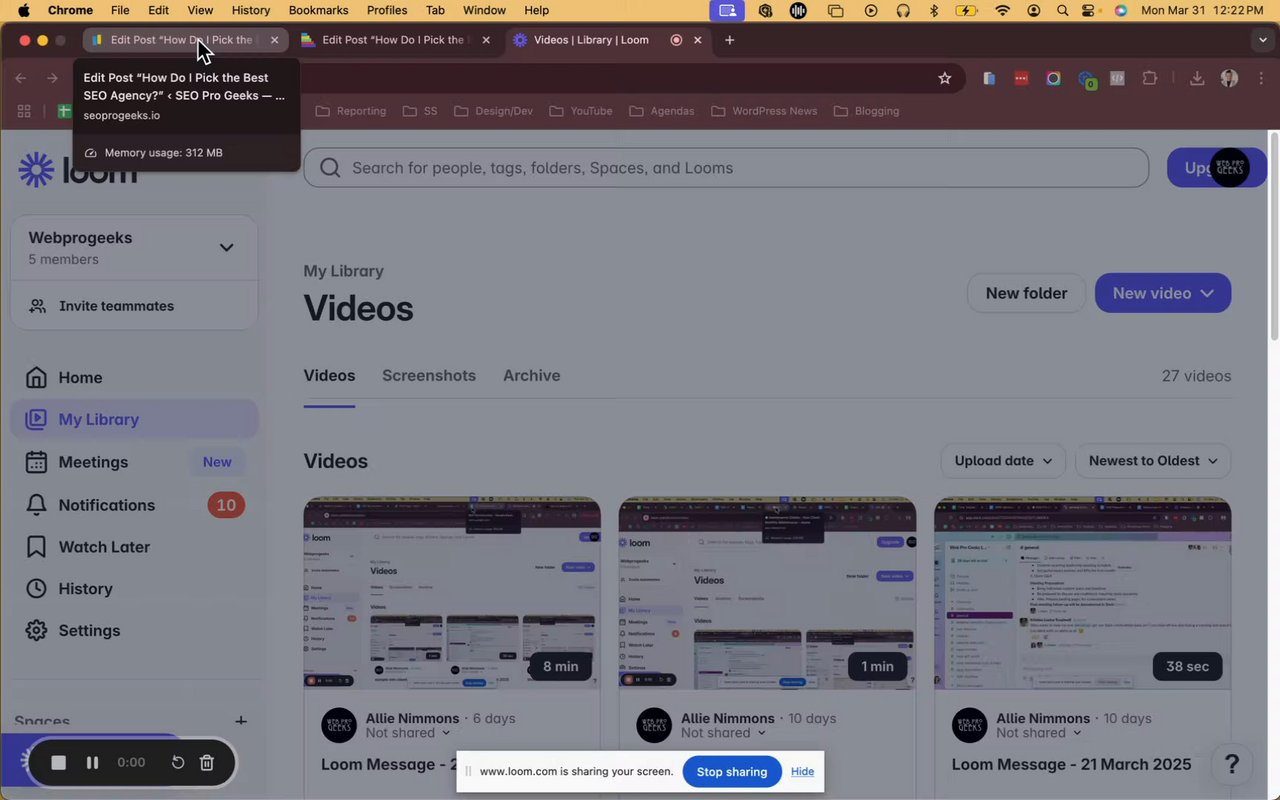Screen dimensions: 1280x800
Task: Open the Reporting bookmarks folder
Action: point(351,111)
